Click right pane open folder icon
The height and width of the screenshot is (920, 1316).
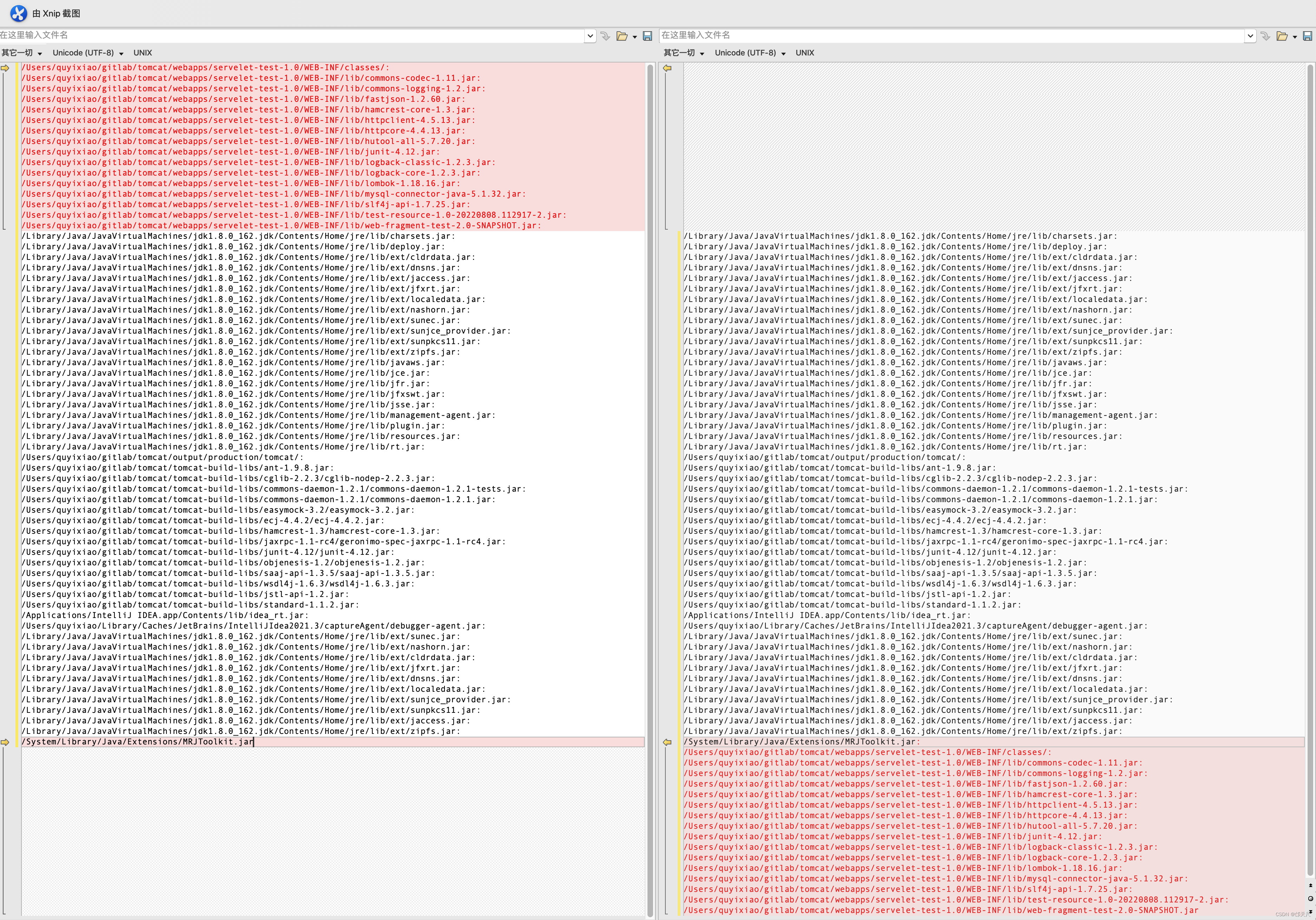(1282, 36)
